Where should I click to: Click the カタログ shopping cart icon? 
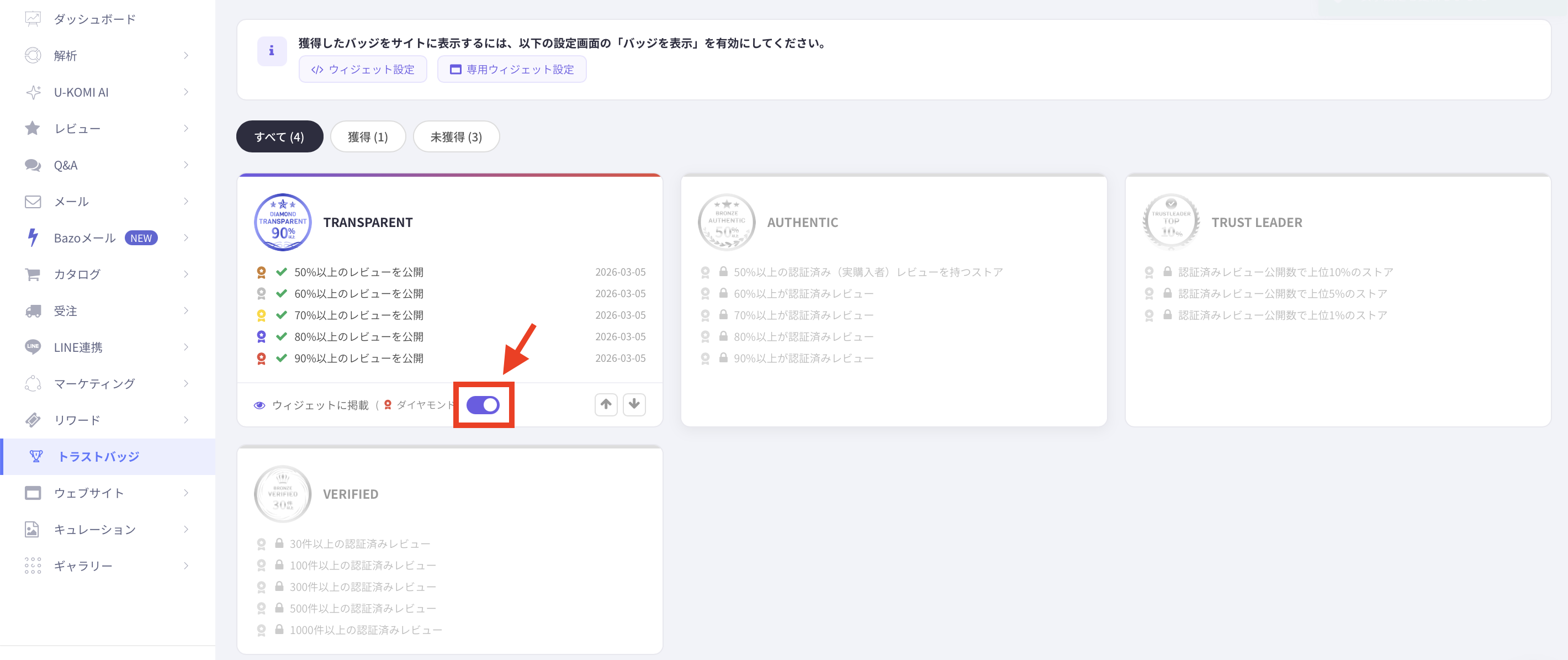33,274
